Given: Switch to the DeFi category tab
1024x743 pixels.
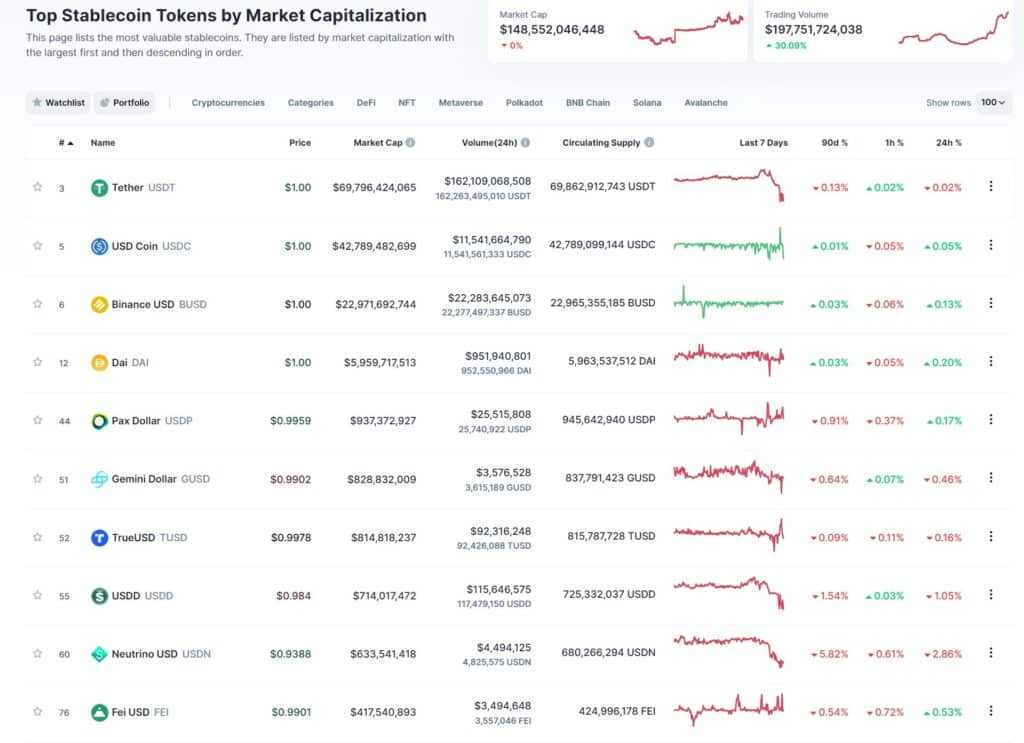Looking at the screenshot, I should tap(366, 102).
